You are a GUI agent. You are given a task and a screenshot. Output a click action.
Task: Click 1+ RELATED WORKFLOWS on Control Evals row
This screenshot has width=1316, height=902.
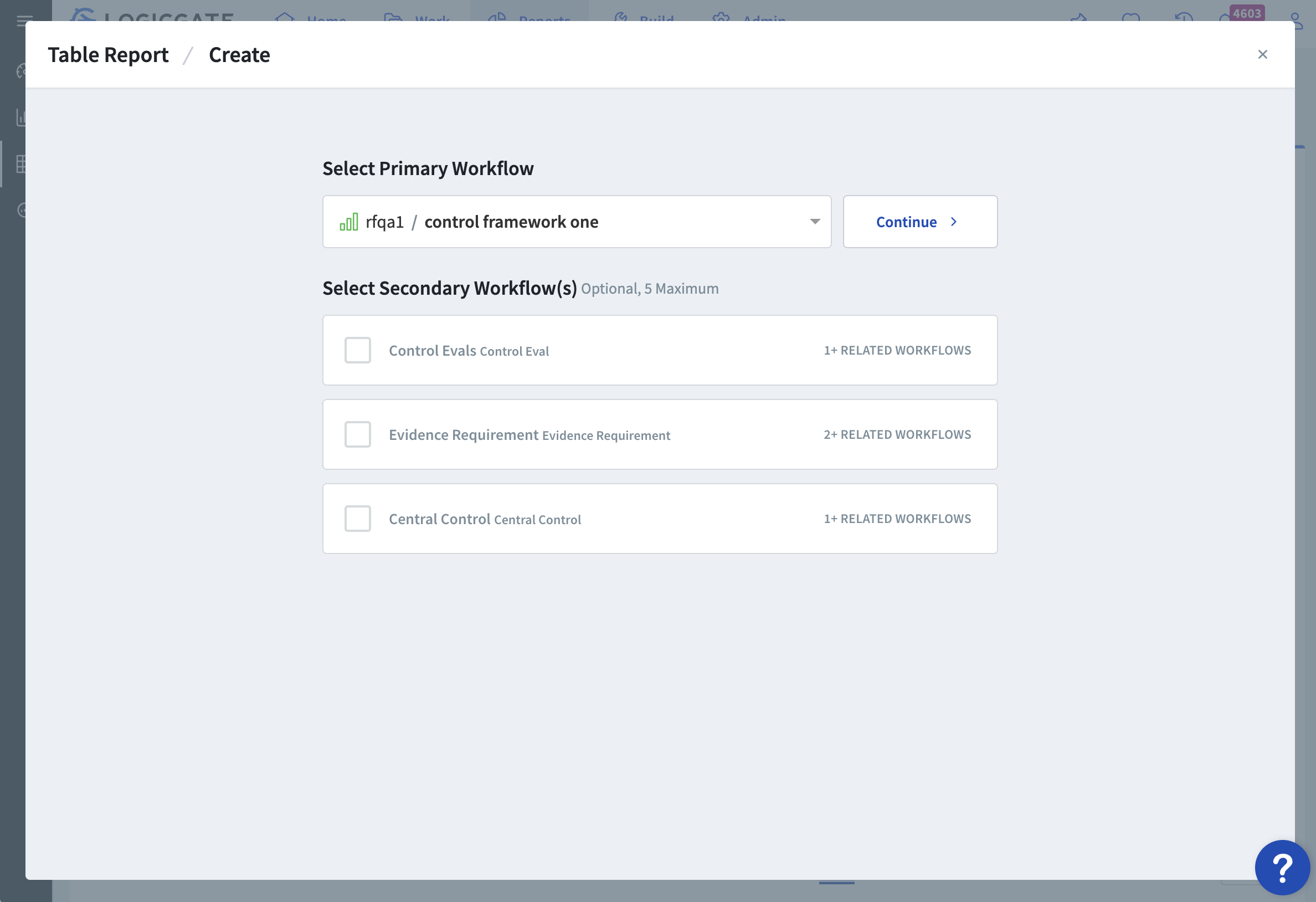(897, 350)
